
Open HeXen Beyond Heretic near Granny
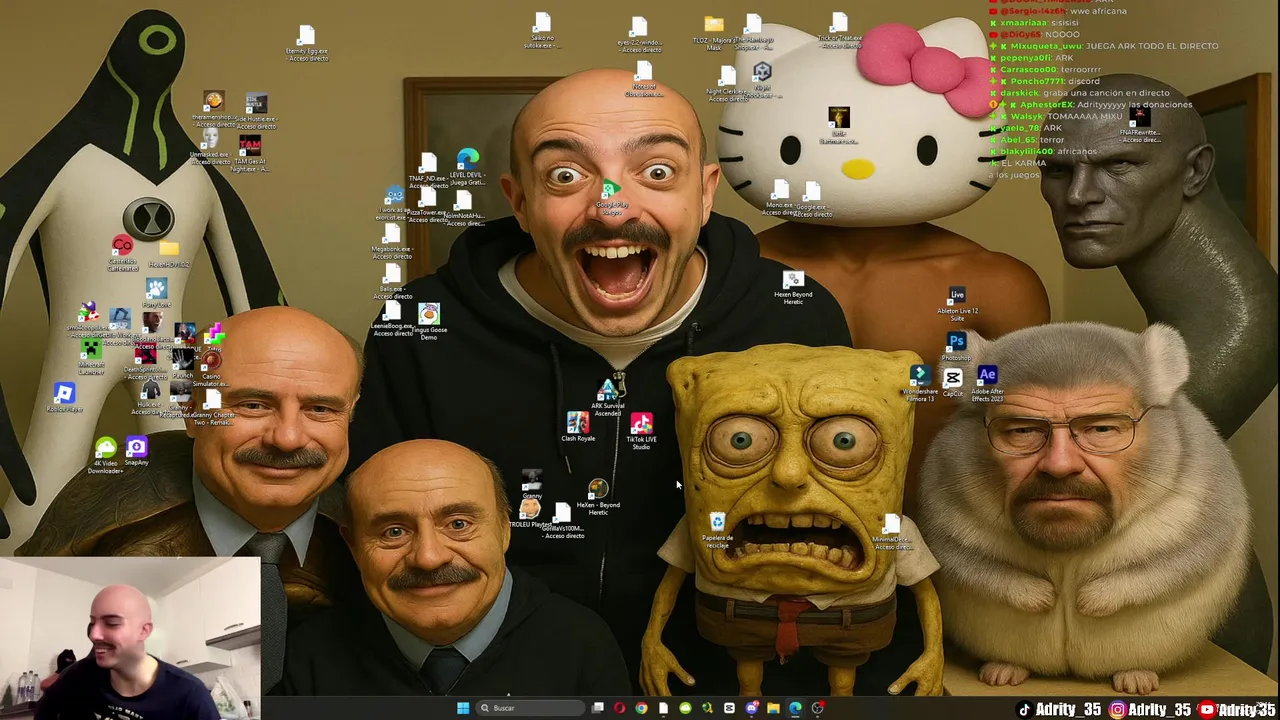(x=598, y=489)
